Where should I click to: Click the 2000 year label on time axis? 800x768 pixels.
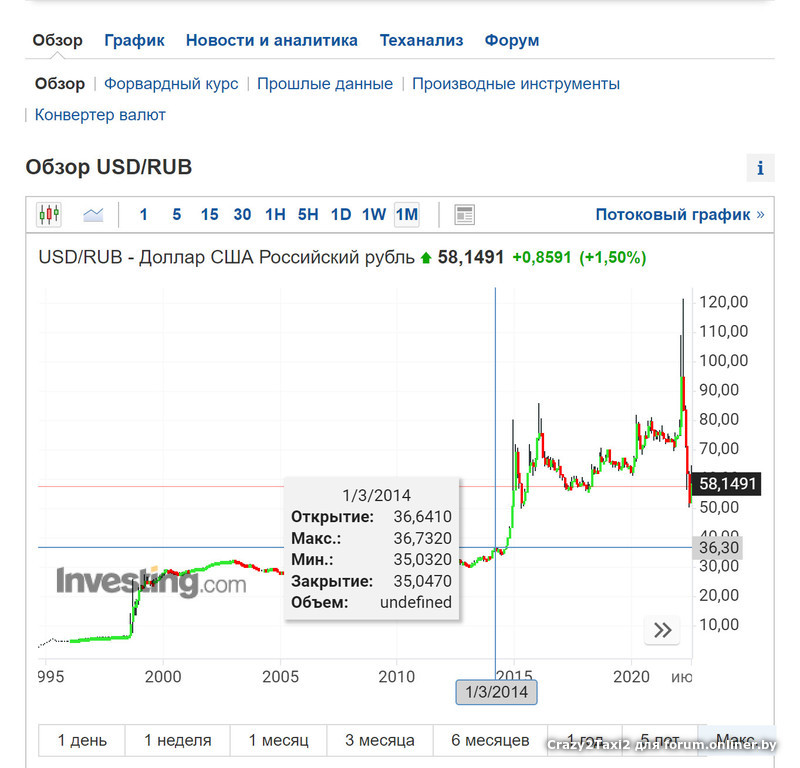pos(163,677)
